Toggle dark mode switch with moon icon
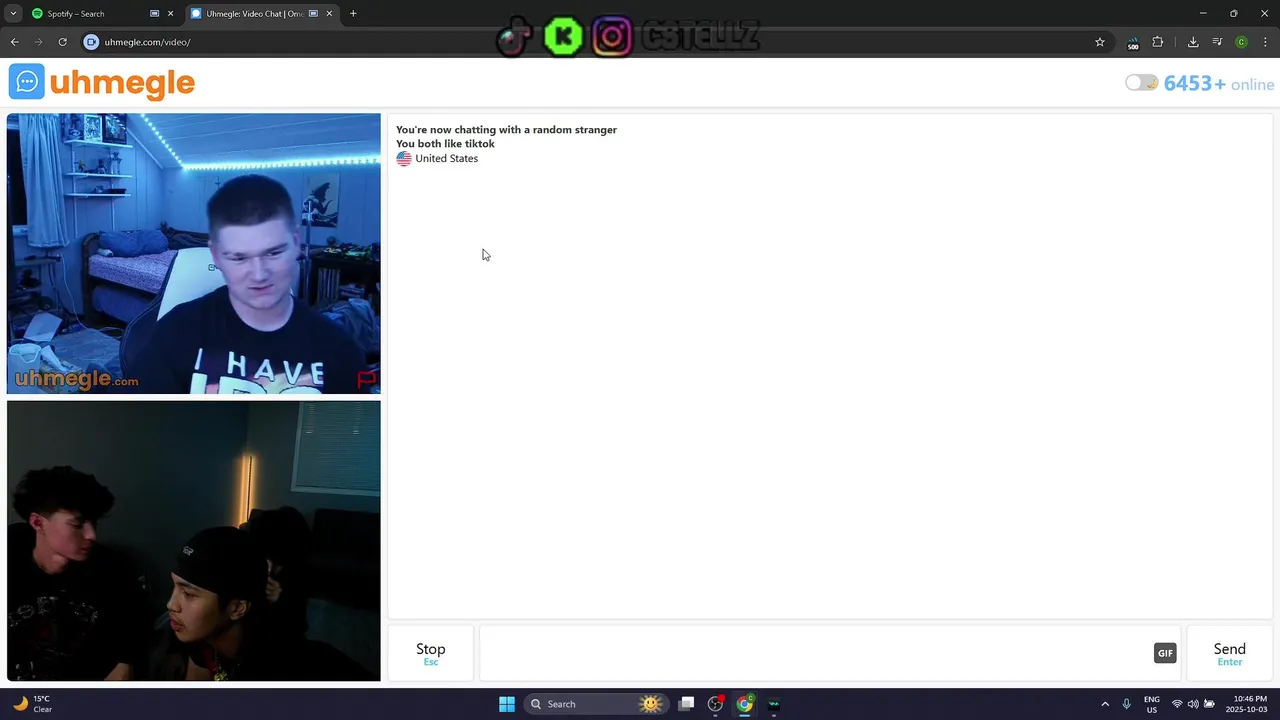 tap(1141, 83)
